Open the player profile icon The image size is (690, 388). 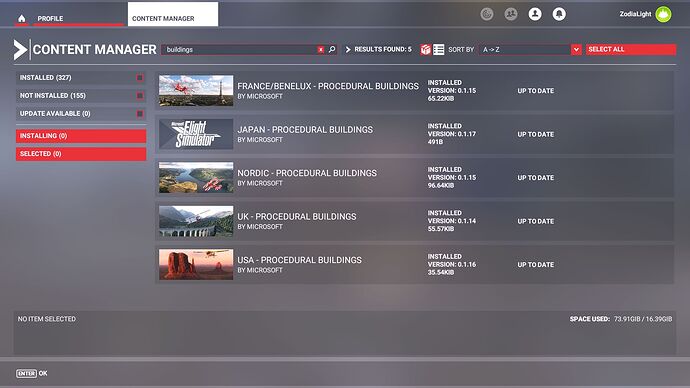(x=535, y=14)
